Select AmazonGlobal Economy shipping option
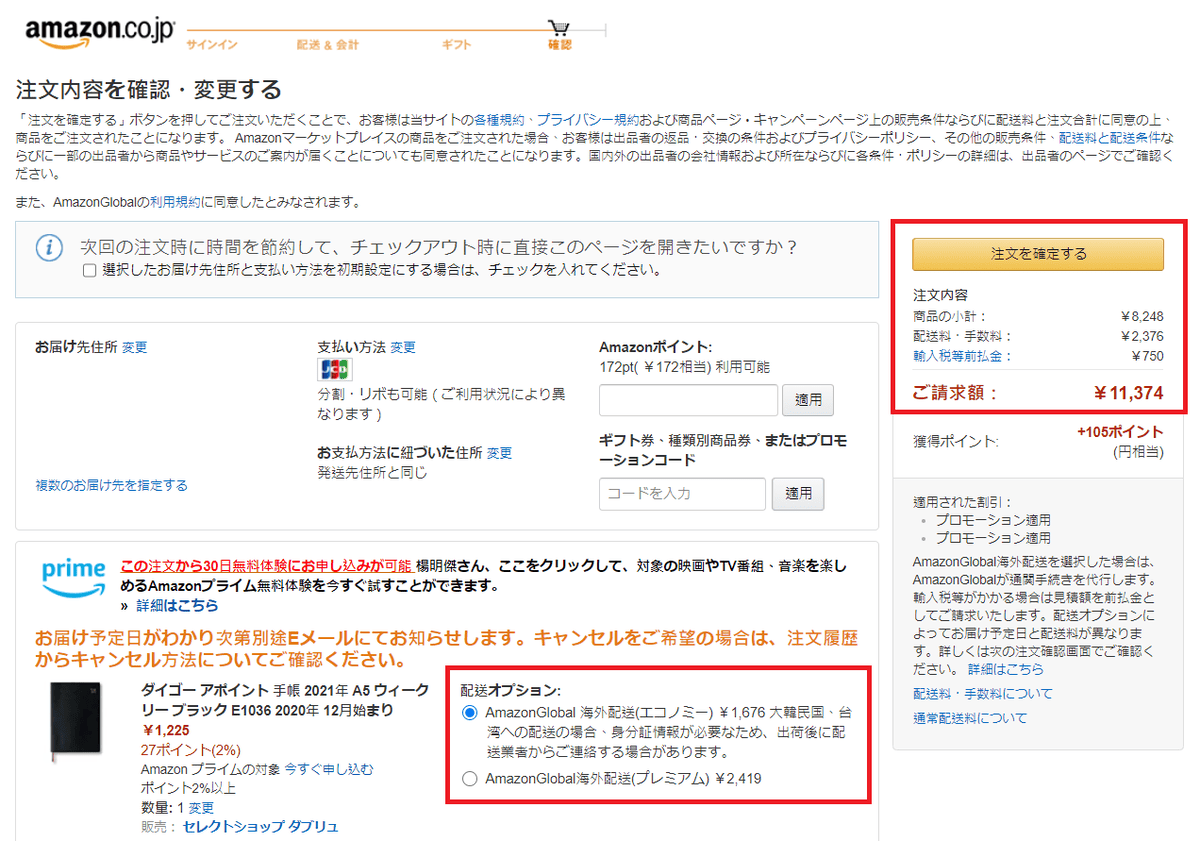 (469, 713)
